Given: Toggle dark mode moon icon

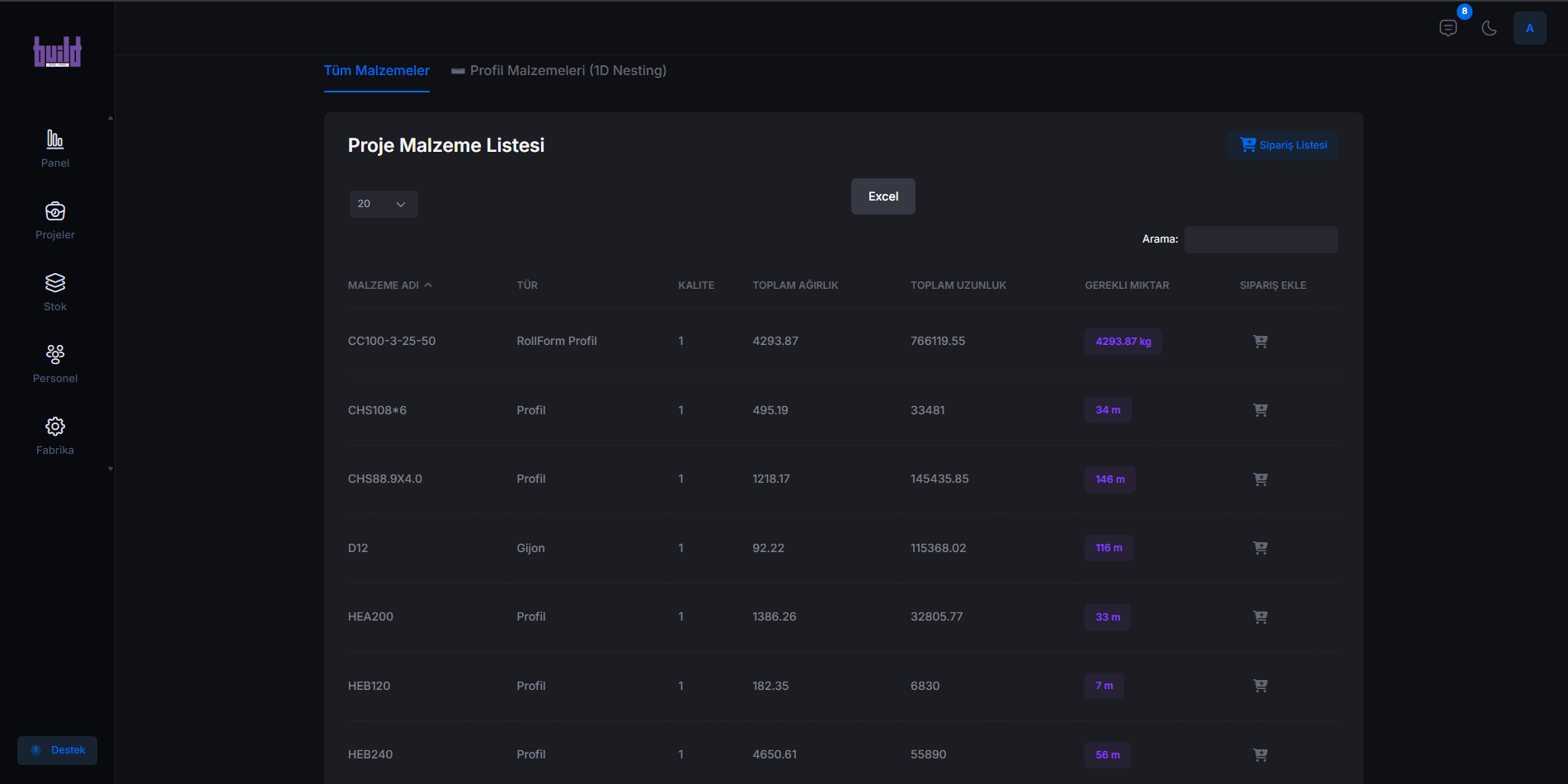Looking at the screenshot, I should (x=1489, y=29).
